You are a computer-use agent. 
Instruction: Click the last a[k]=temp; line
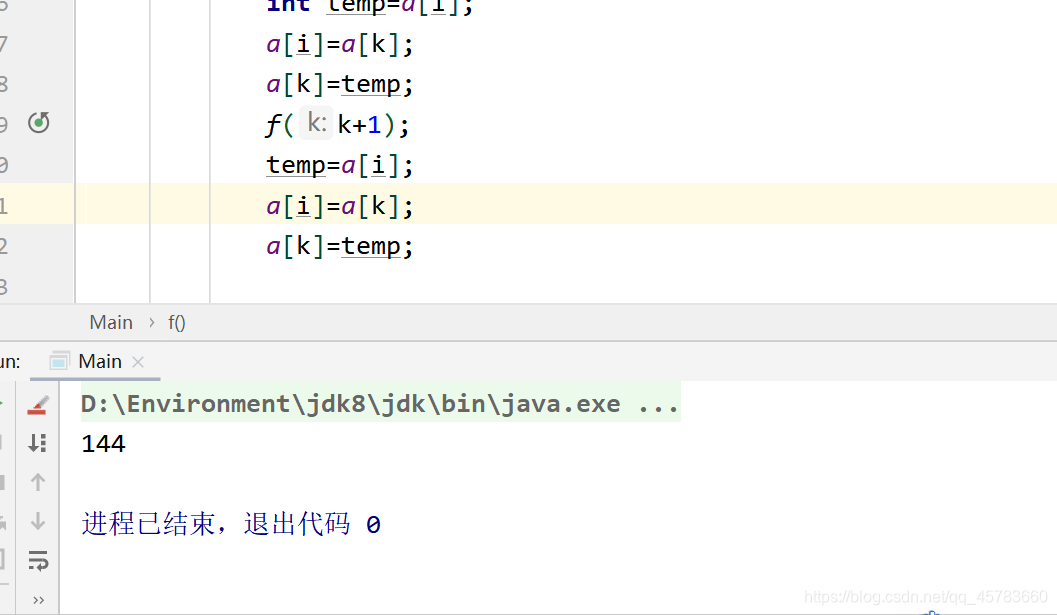click(x=340, y=246)
